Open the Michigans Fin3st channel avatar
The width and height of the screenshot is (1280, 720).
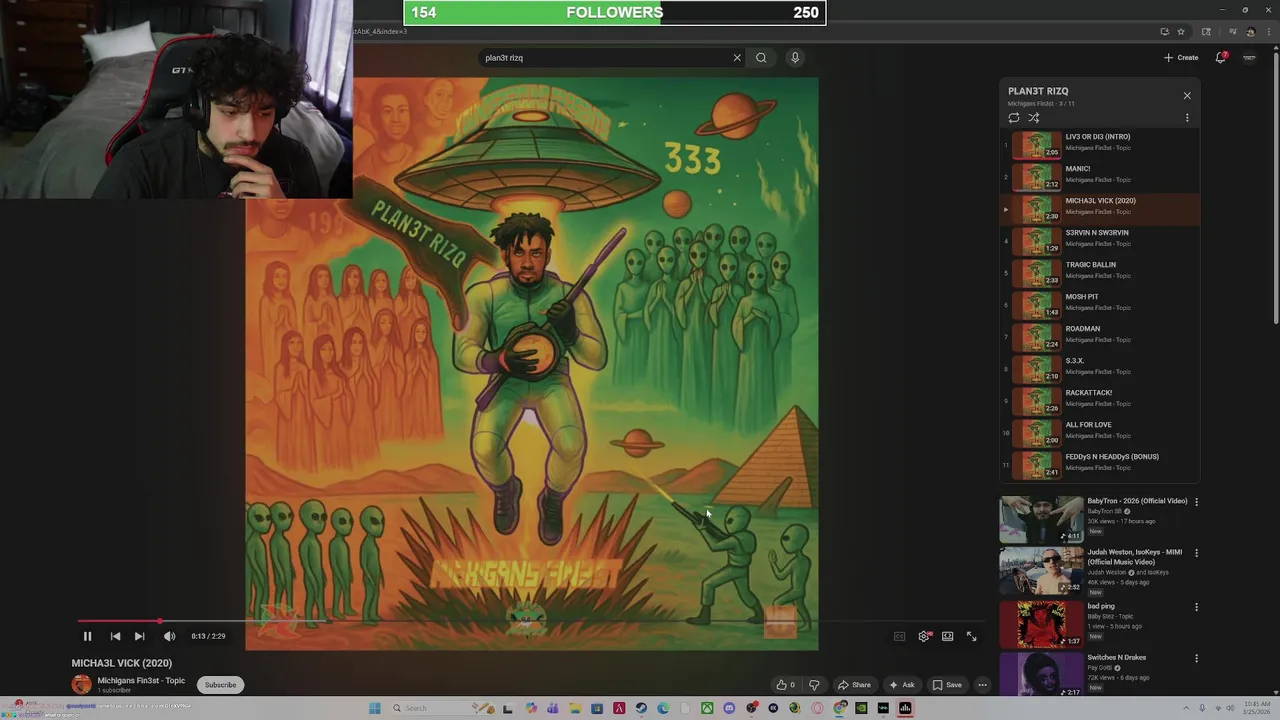point(81,685)
